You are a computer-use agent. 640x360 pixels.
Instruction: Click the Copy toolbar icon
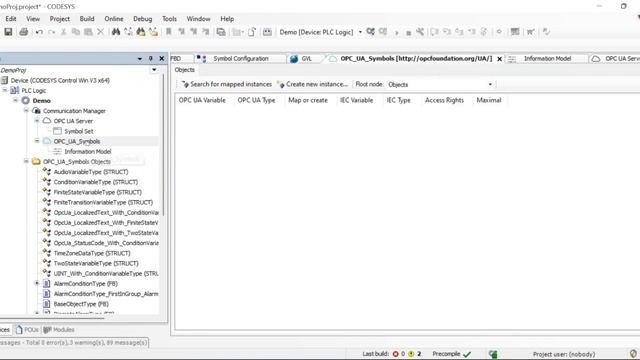point(76,32)
